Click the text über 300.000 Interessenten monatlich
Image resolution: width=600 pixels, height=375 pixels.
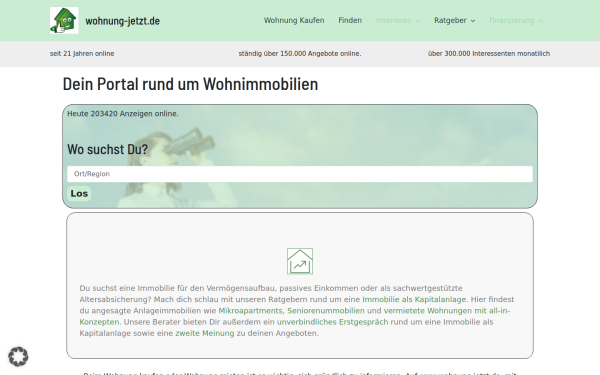click(x=489, y=54)
